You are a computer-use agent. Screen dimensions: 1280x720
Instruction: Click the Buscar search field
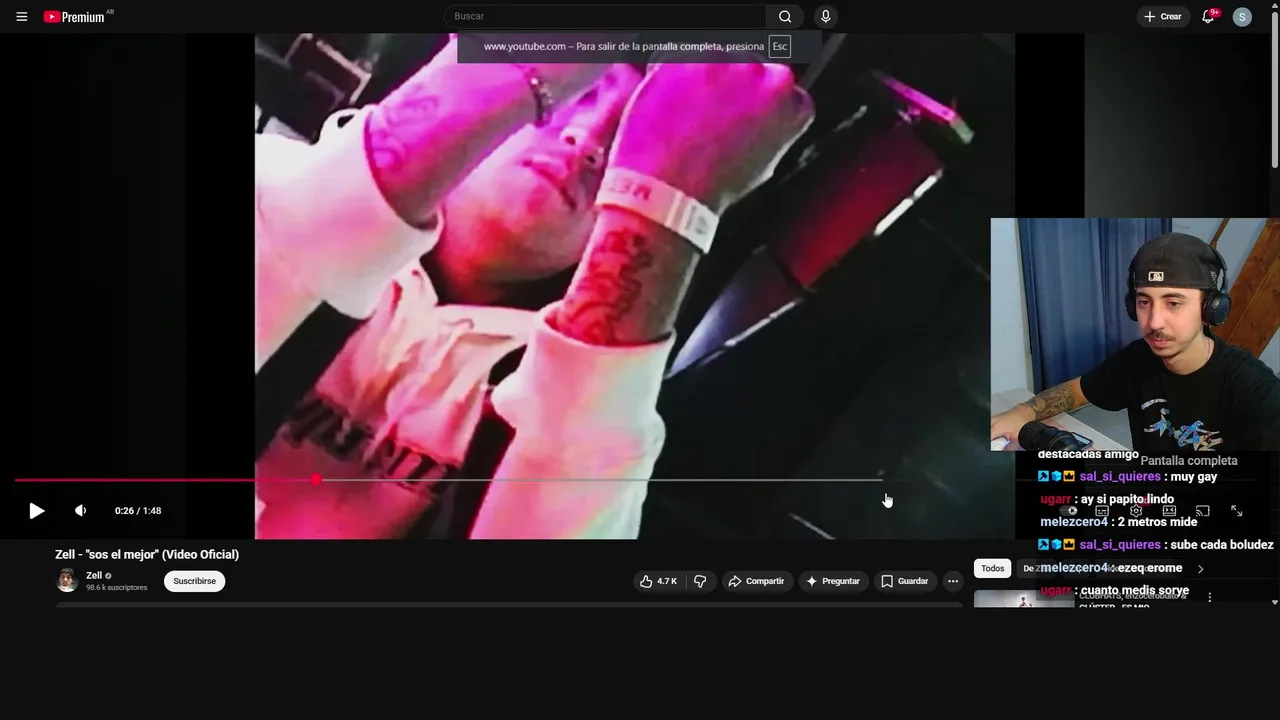tap(606, 16)
